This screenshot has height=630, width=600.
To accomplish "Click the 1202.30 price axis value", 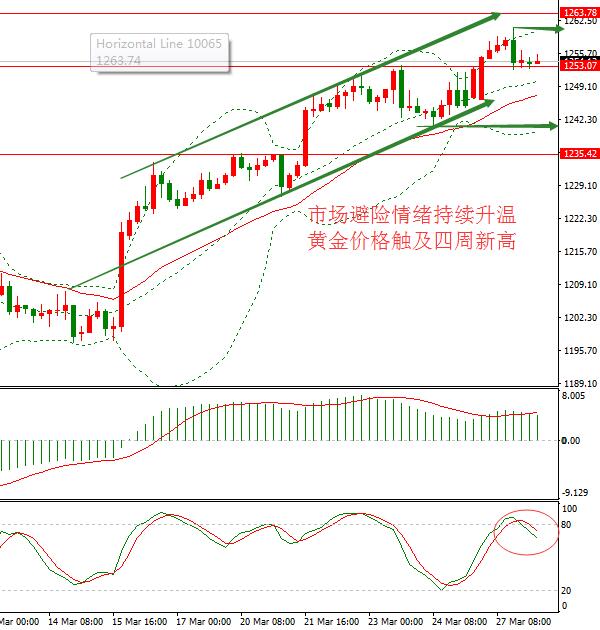I will point(580,317).
